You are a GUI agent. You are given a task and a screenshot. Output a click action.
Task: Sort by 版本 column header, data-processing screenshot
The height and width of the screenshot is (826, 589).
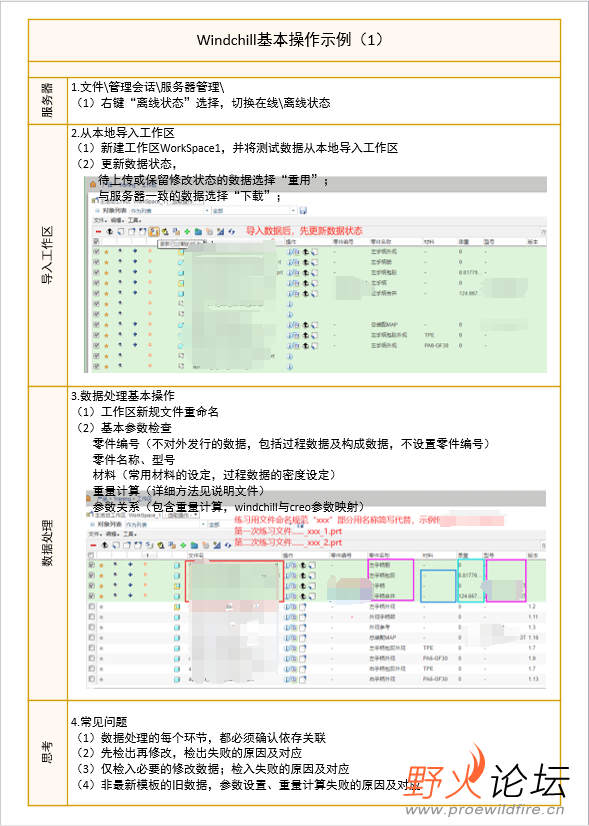point(533,555)
